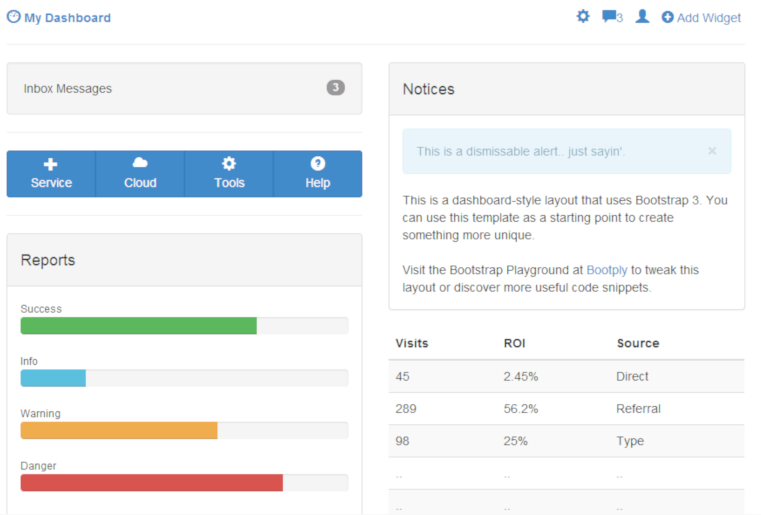
Task: Follow the Bootply link
Action: 606,270
